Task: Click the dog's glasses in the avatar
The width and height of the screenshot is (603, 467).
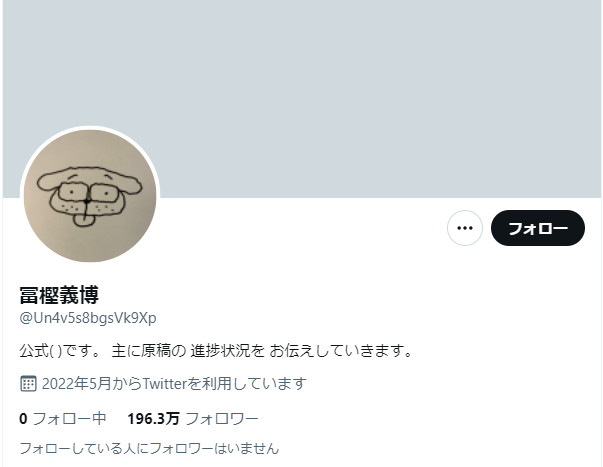Action: 88,192
